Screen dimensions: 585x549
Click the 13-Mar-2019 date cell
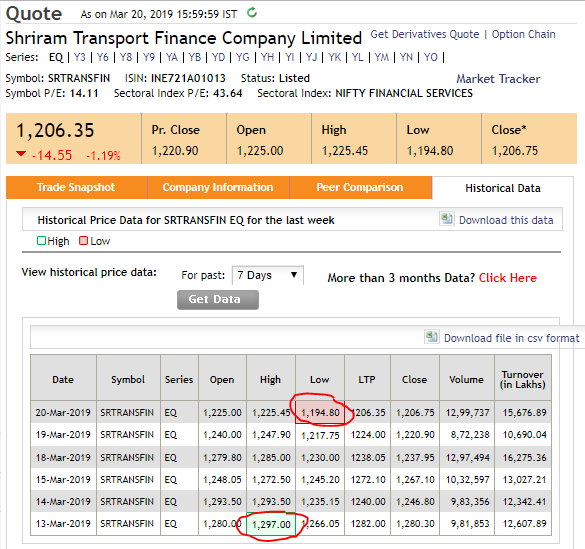[63, 524]
